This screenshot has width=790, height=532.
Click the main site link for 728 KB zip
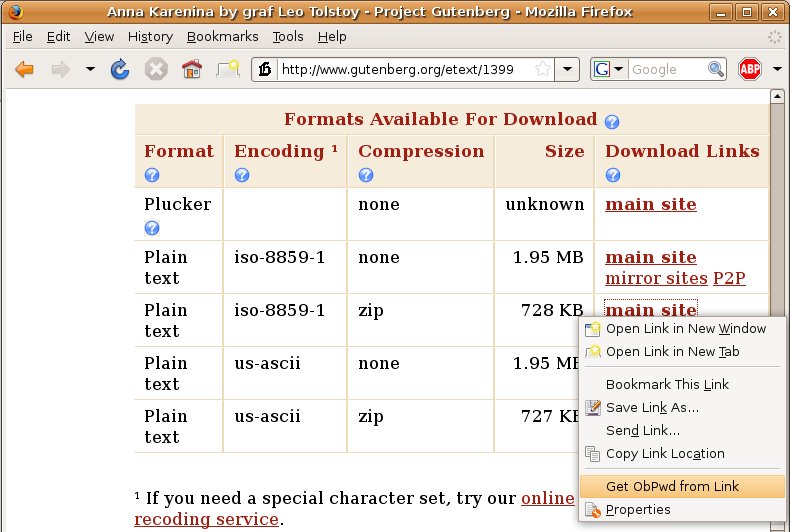click(651, 309)
